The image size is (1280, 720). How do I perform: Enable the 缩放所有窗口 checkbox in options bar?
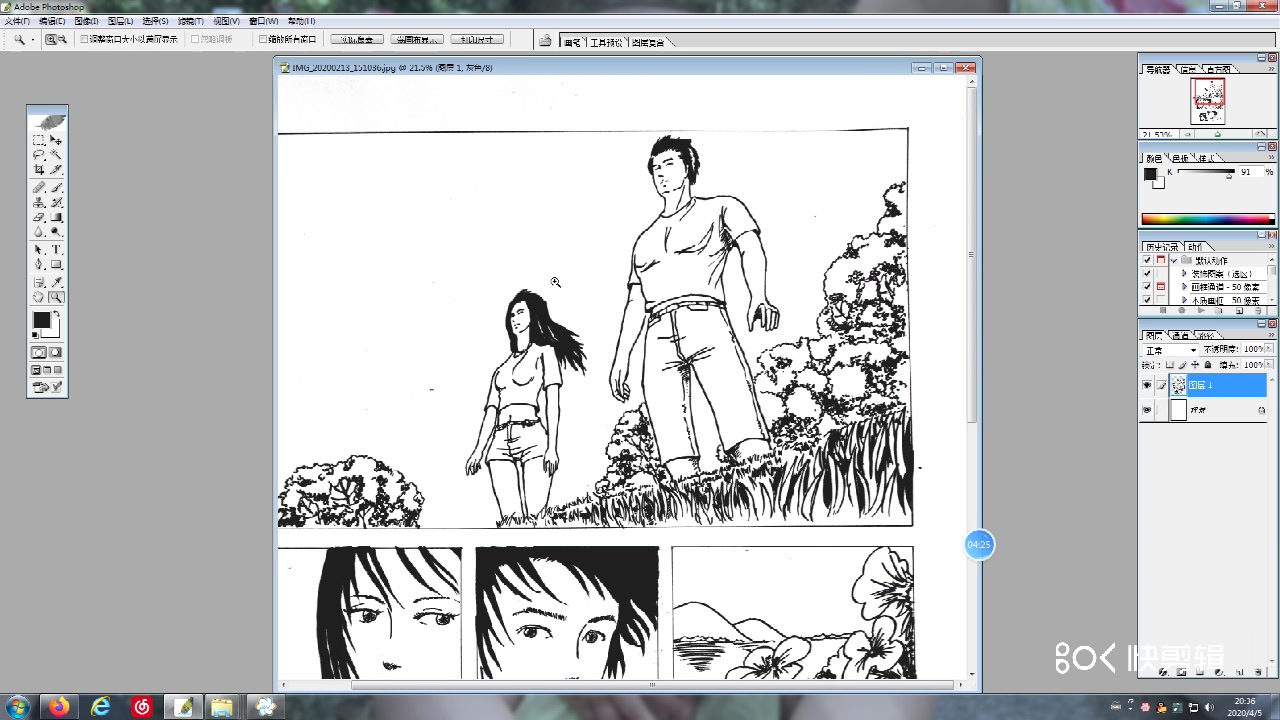(x=262, y=39)
